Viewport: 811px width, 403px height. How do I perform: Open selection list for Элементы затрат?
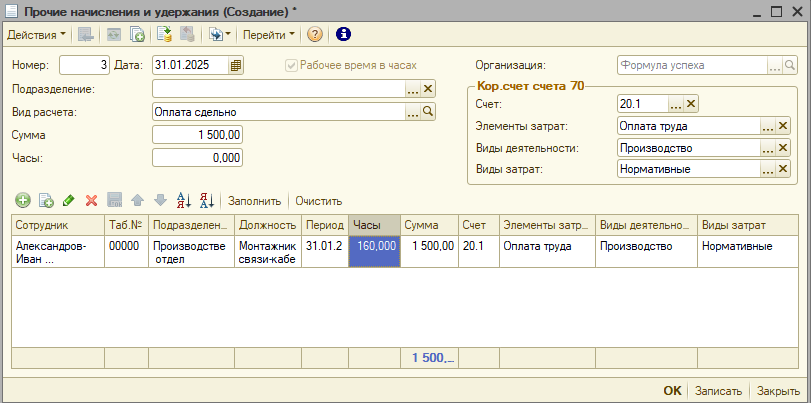tap(768, 126)
